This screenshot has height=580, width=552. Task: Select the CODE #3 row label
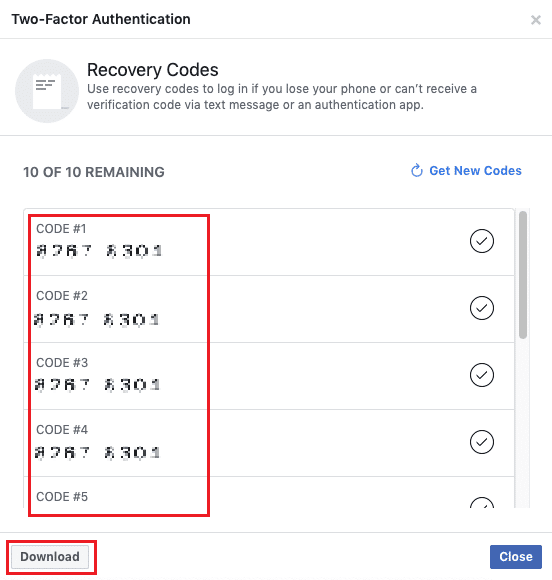point(62,362)
